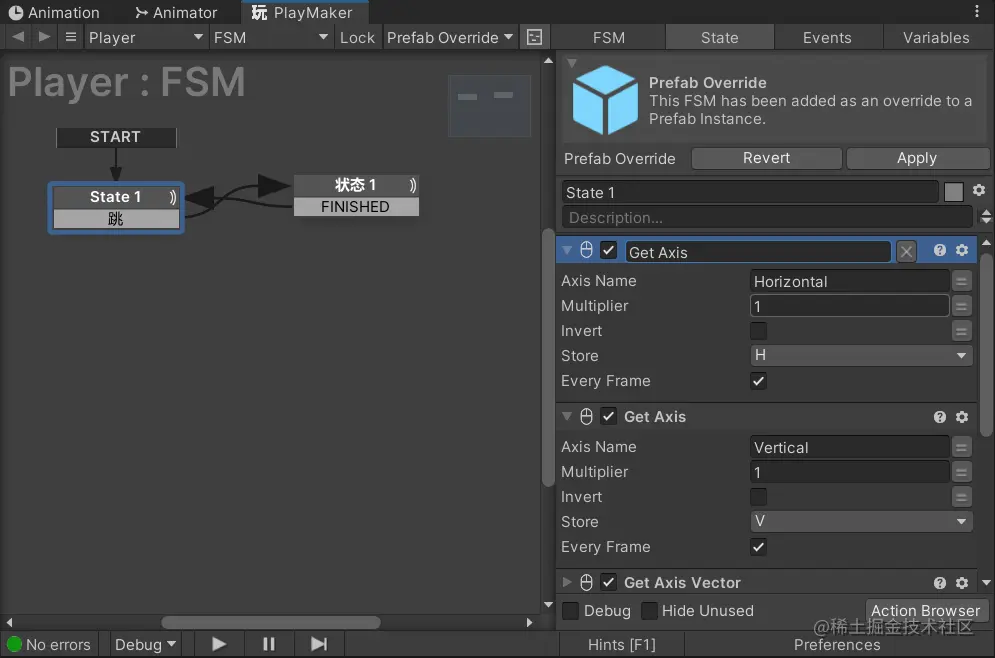
Task: Click the green No errors status indicator
Action: coord(15,645)
